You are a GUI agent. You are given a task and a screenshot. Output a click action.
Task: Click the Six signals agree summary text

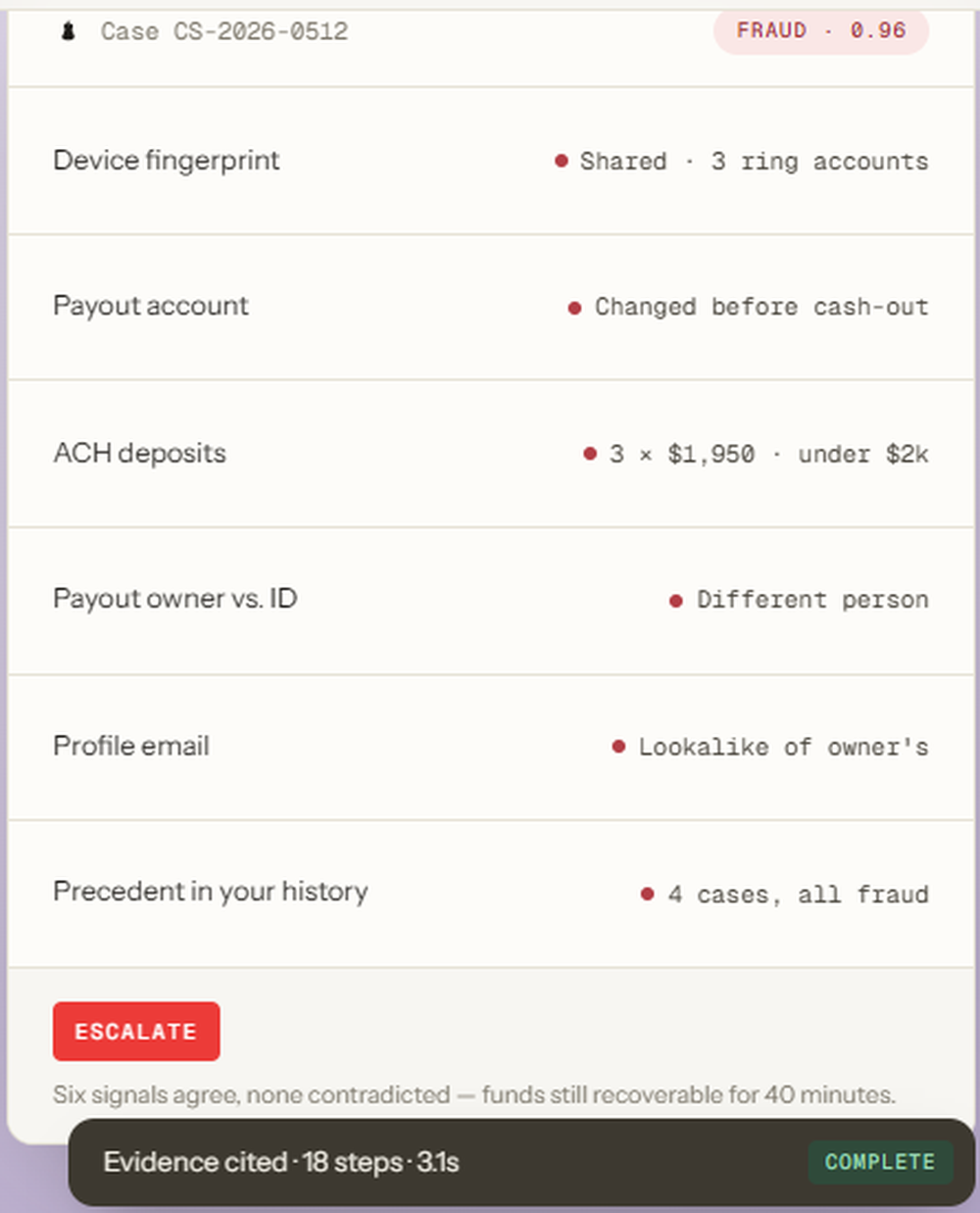pyautogui.click(x=474, y=1094)
